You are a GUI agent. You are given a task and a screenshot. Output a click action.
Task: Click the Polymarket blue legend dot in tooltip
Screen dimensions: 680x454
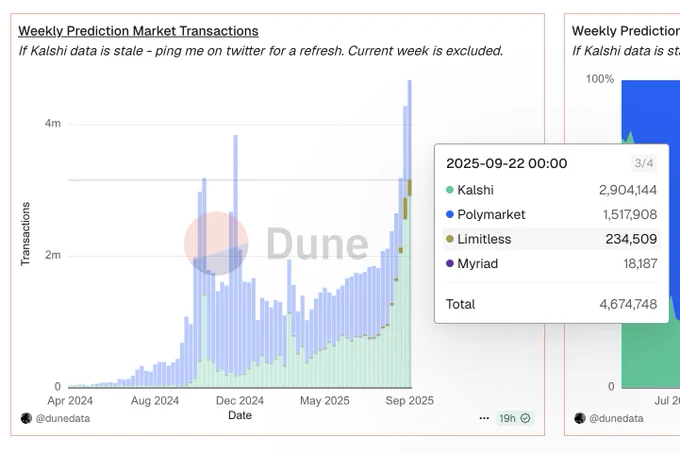coord(450,214)
